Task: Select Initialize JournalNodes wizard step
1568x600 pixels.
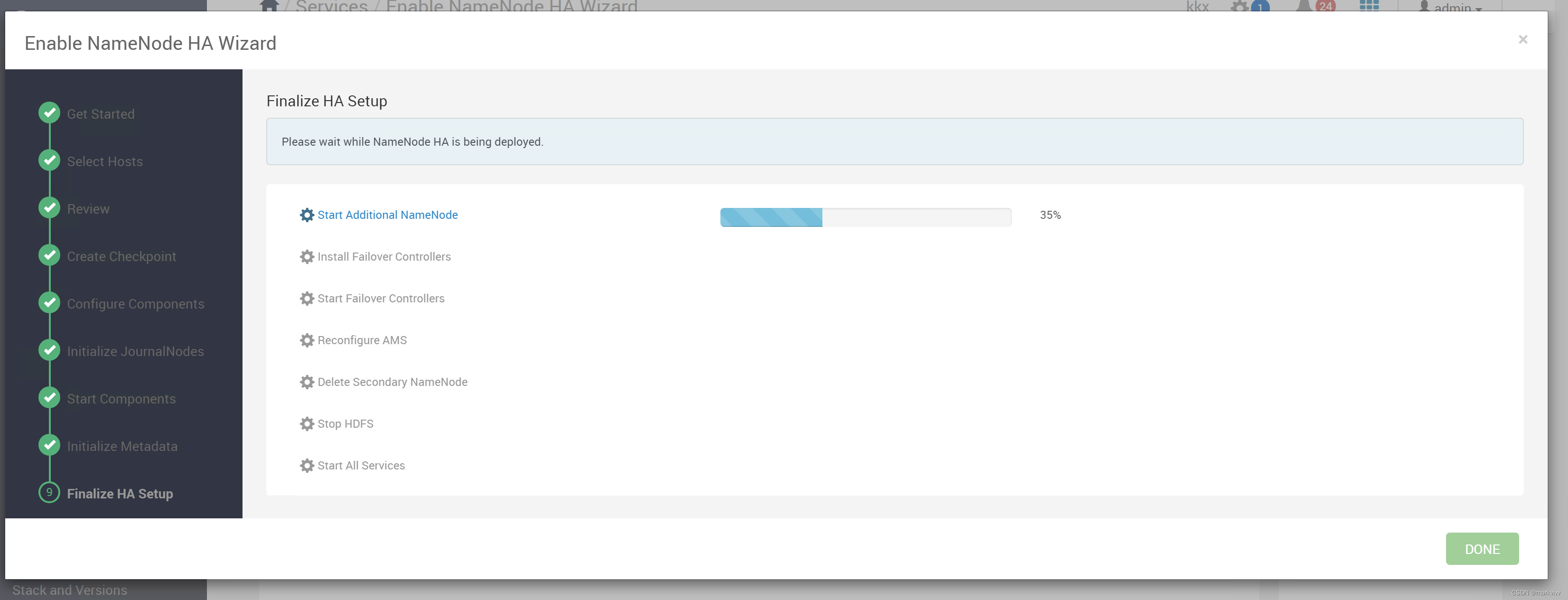Action: click(135, 351)
